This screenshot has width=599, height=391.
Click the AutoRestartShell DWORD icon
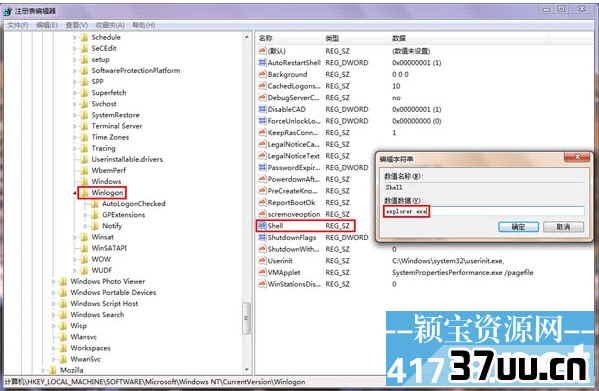262,63
